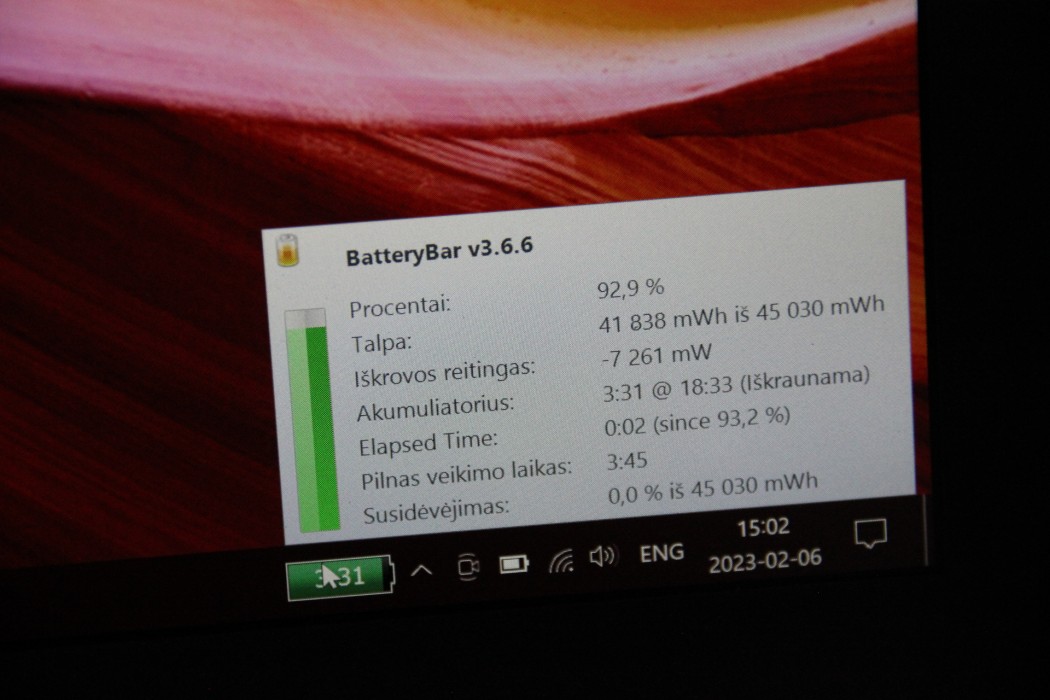Click the Pilnas veikimo laikas label

[467, 474]
